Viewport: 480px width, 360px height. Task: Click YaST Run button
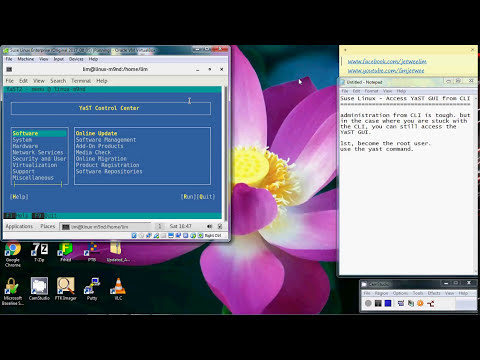[188, 197]
